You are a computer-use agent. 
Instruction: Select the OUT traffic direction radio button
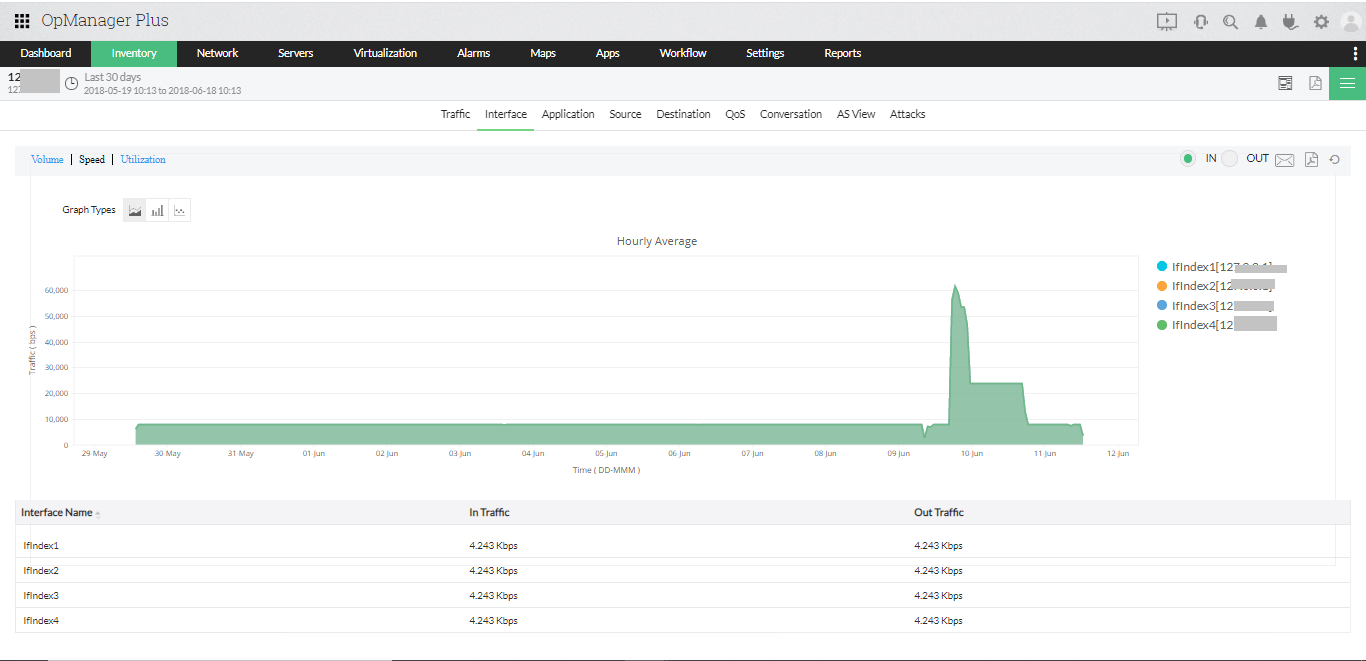tap(1229, 158)
